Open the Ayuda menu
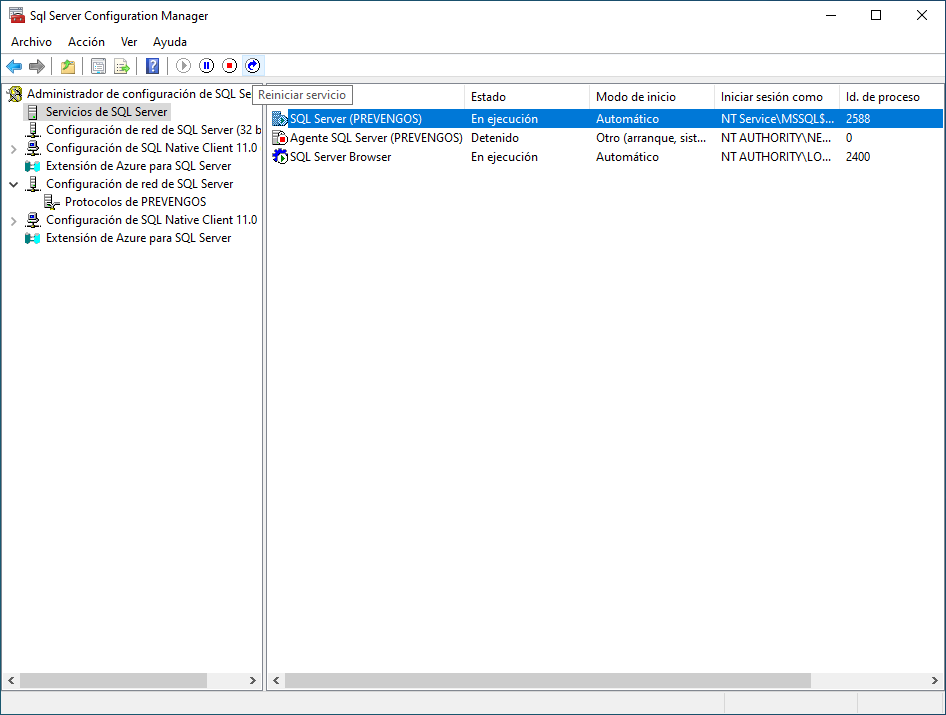 170,42
